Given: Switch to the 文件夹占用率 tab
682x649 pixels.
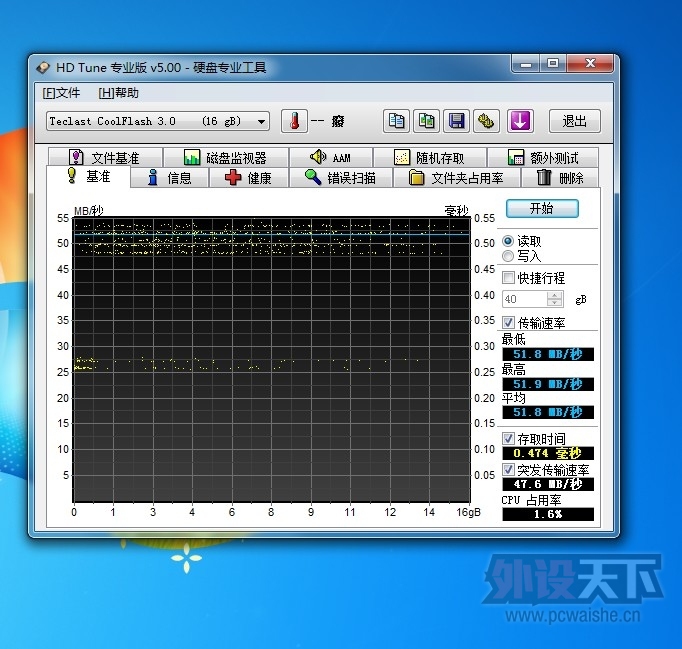Looking at the screenshot, I should pyautogui.click(x=457, y=178).
